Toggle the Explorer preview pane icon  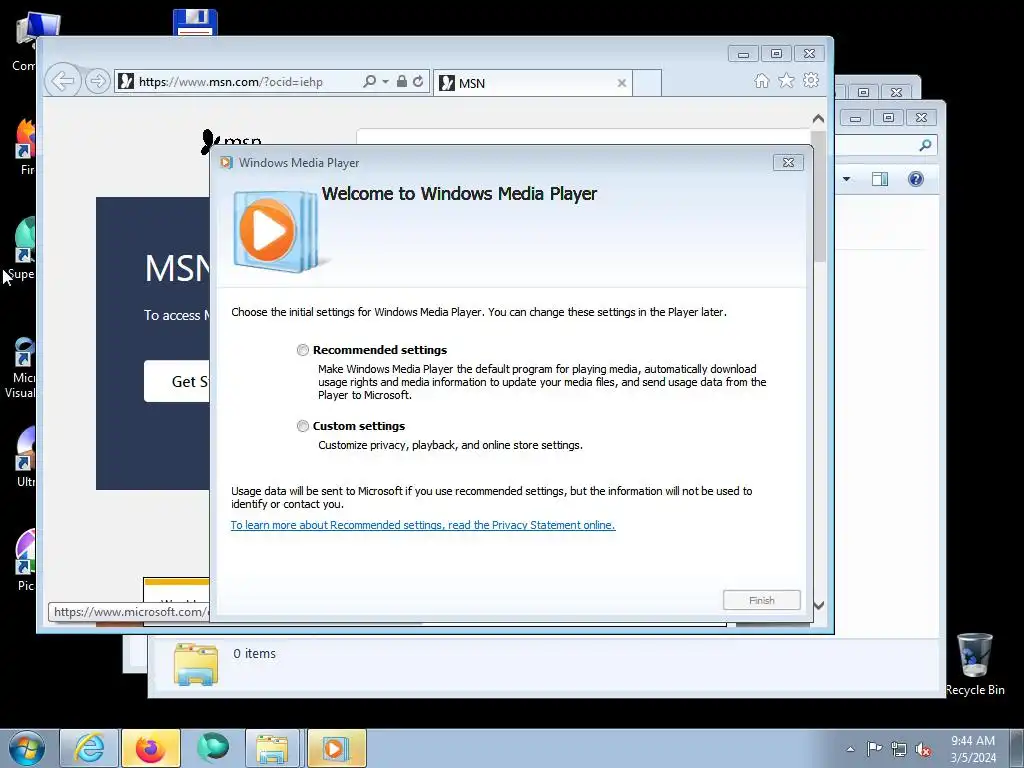(x=880, y=179)
